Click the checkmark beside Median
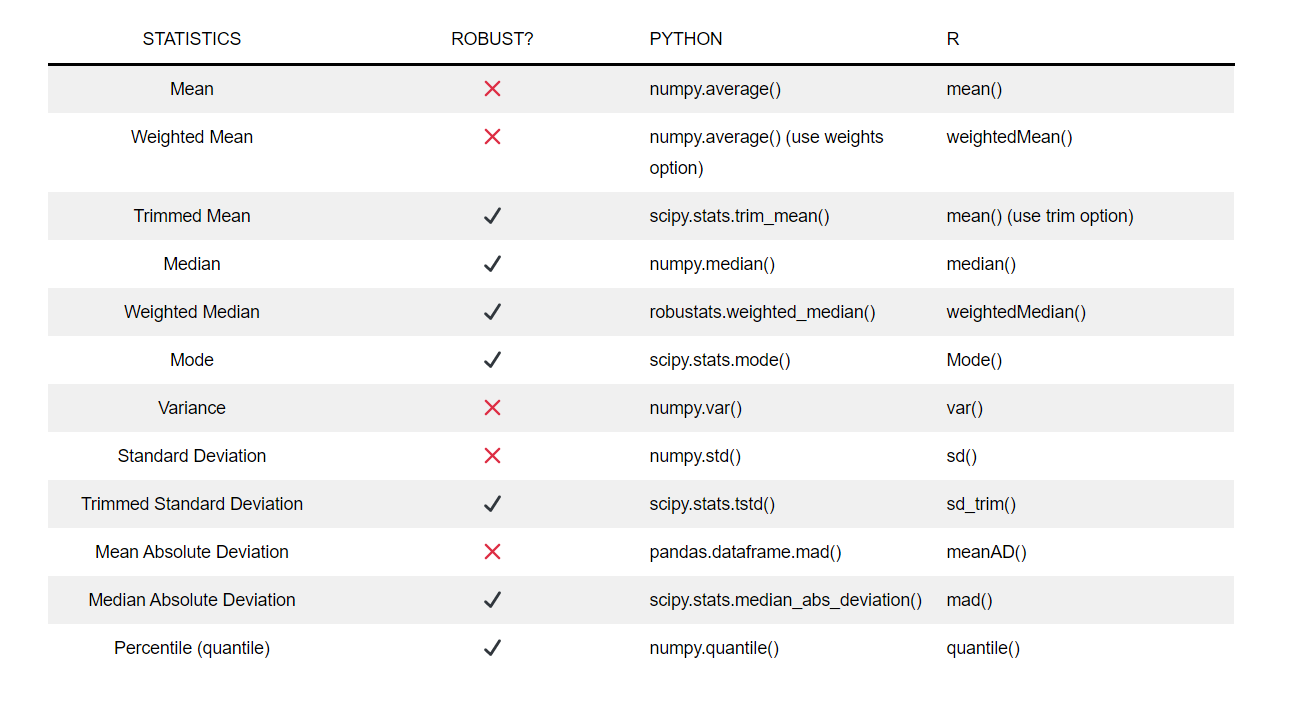The height and width of the screenshot is (703, 1298). (x=492, y=263)
